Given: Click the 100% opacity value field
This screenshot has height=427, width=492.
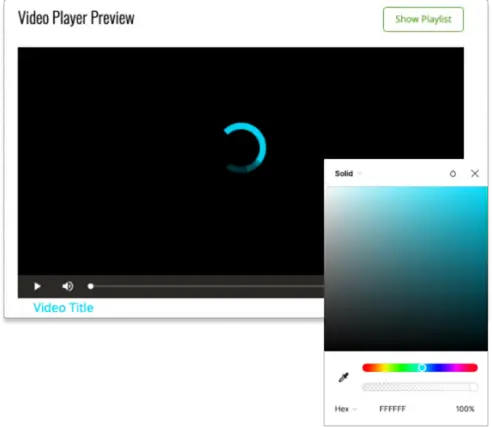Looking at the screenshot, I should (x=465, y=409).
